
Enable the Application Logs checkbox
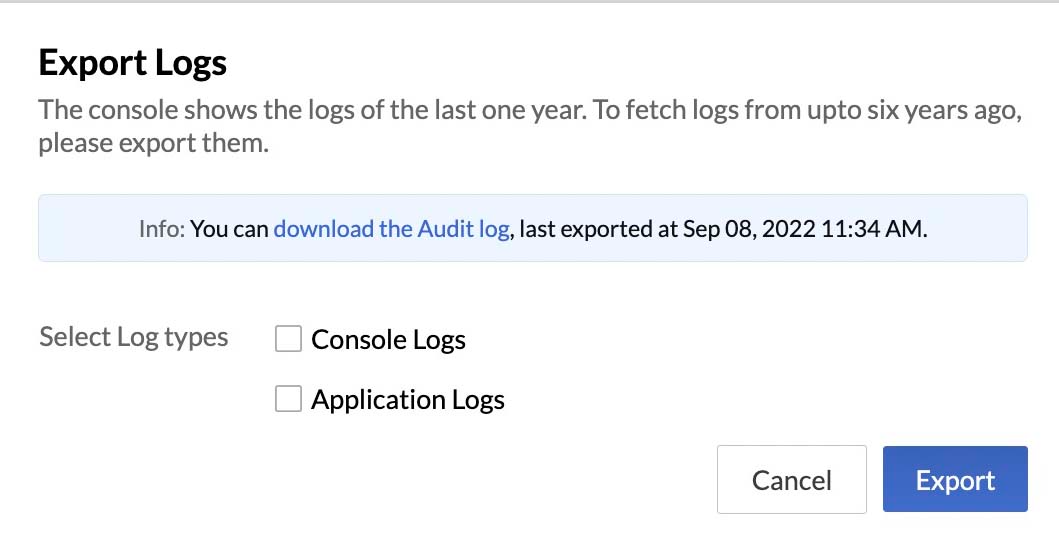point(288,399)
